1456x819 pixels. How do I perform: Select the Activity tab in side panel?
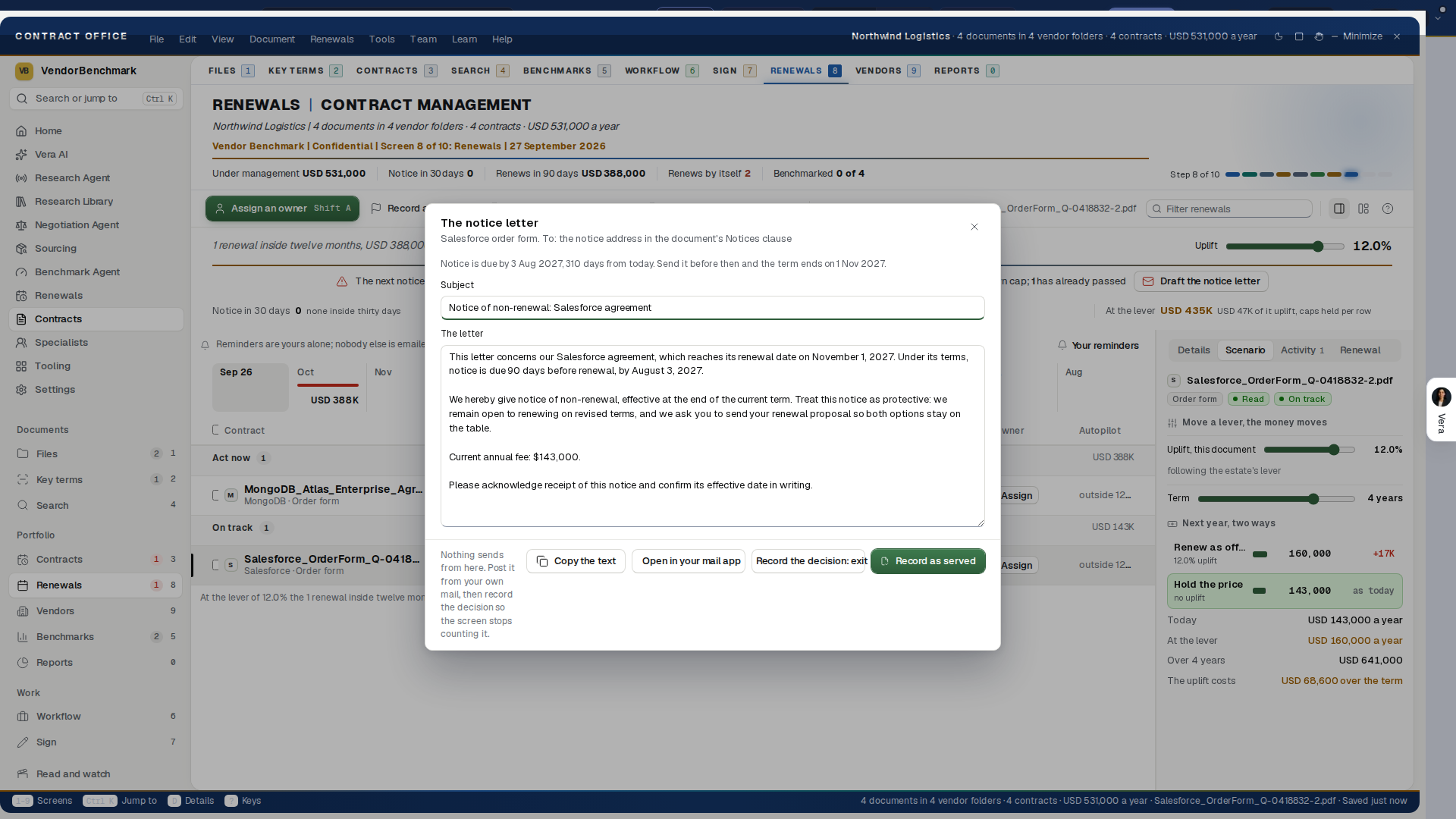tap(1302, 350)
